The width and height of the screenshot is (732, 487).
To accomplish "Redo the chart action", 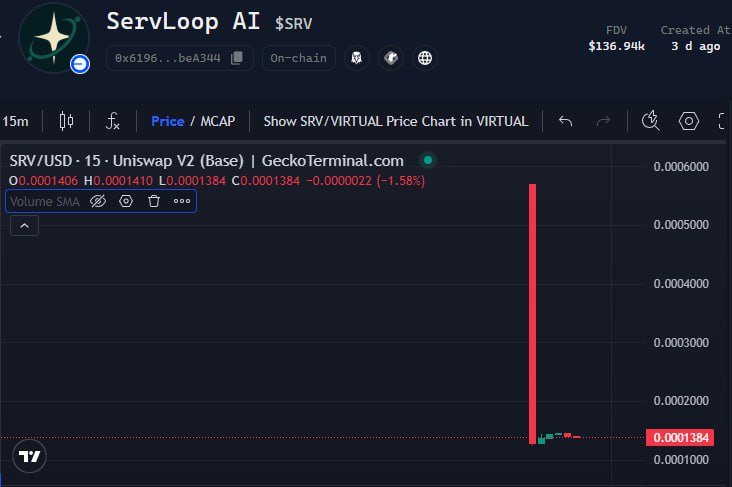I will pos(603,121).
